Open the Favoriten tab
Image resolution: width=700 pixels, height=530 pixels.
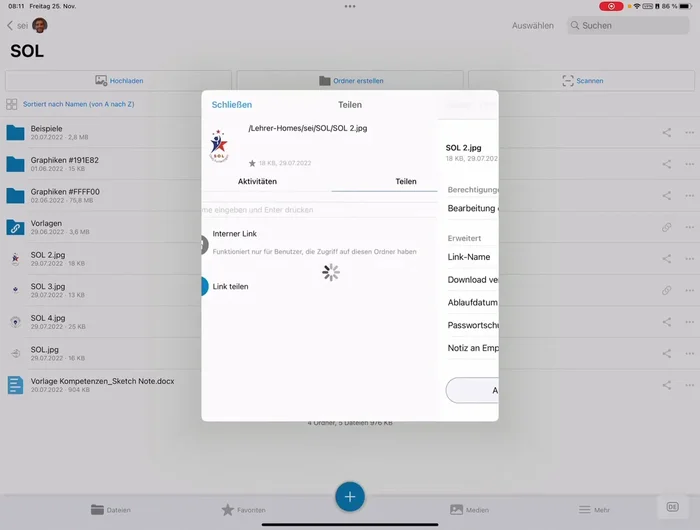click(243, 509)
